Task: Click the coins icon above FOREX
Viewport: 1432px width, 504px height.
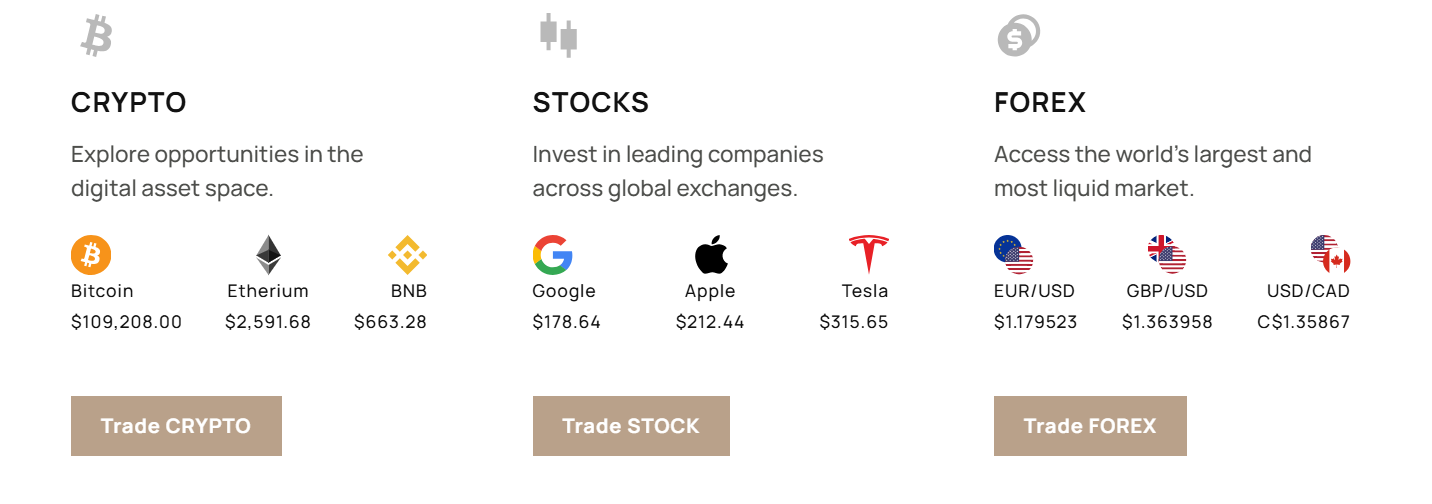Action: point(1018,36)
